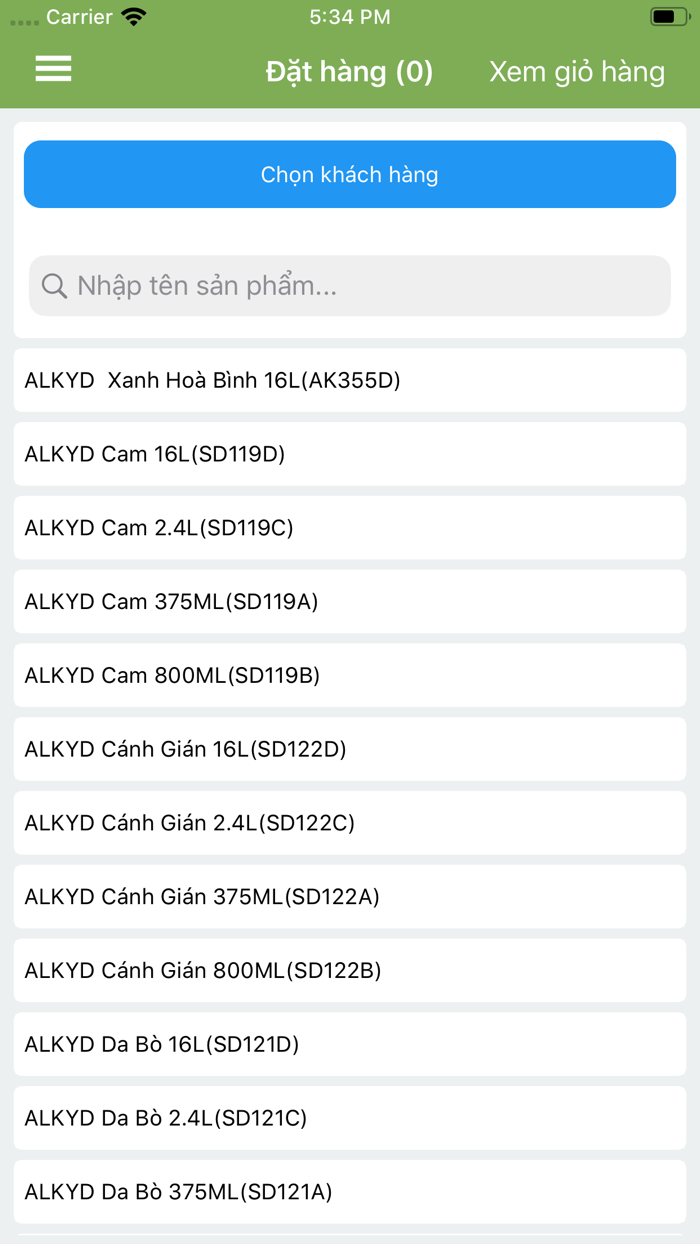Choose ALKYD Cánh Gián 2.4L(SD122C)
The width and height of the screenshot is (700, 1244).
click(349, 823)
